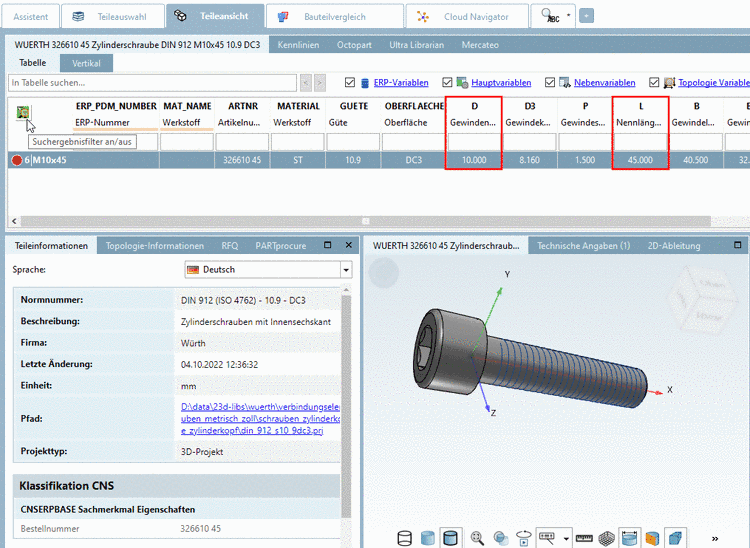This screenshot has height=548, width=750.
Task: Activate the ruler measurement icon
Action: 584,538
